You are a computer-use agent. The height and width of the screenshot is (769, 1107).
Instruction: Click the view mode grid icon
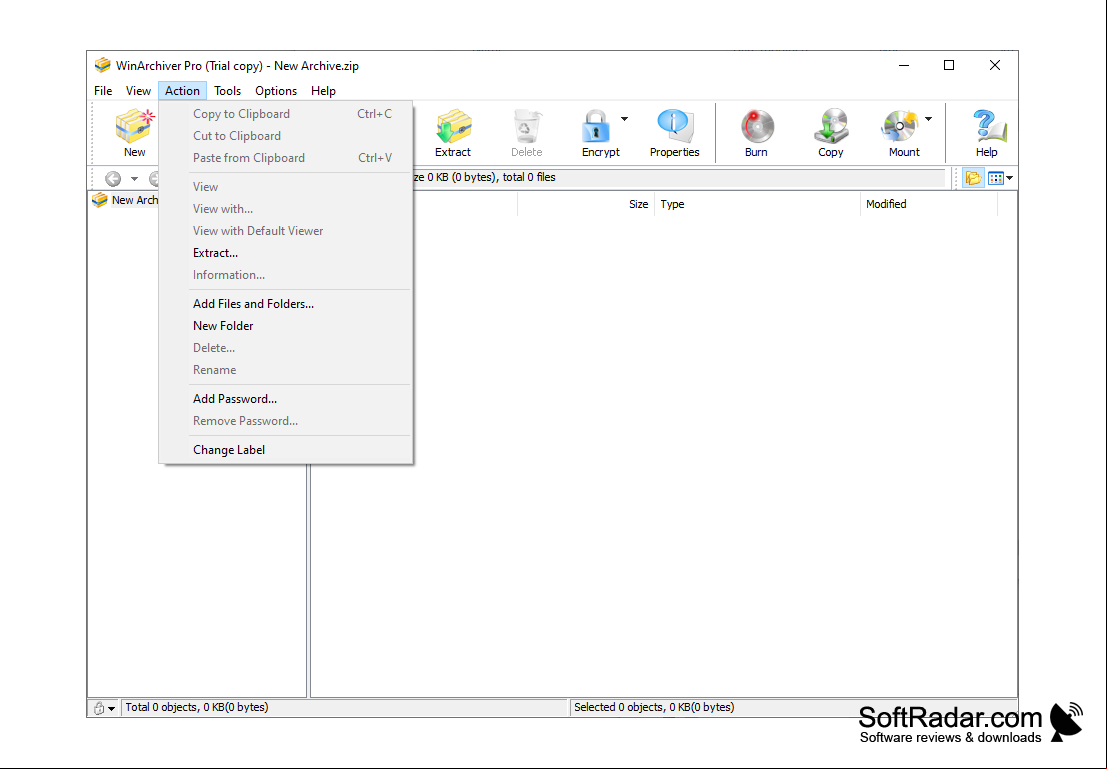pyautogui.click(x=995, y=178)
